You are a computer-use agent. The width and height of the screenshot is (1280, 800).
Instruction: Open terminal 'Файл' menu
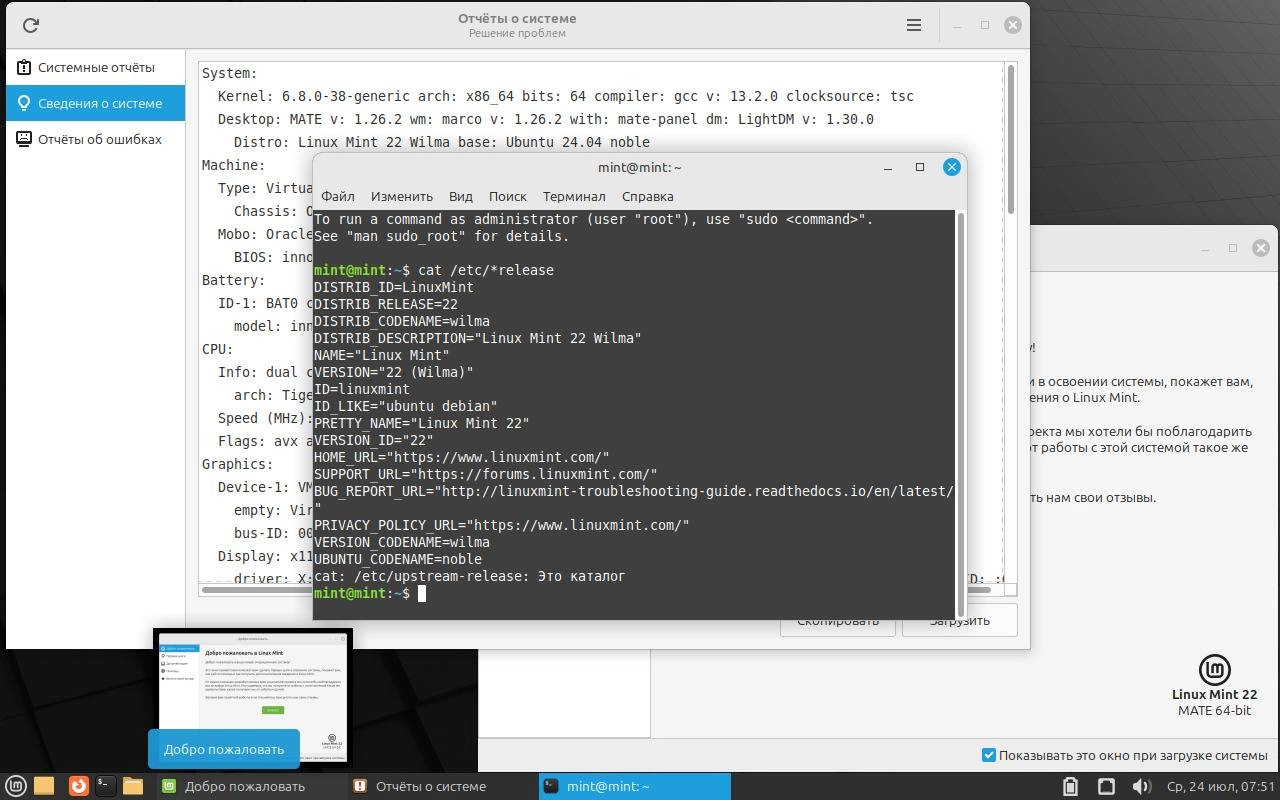pos(338,196)
